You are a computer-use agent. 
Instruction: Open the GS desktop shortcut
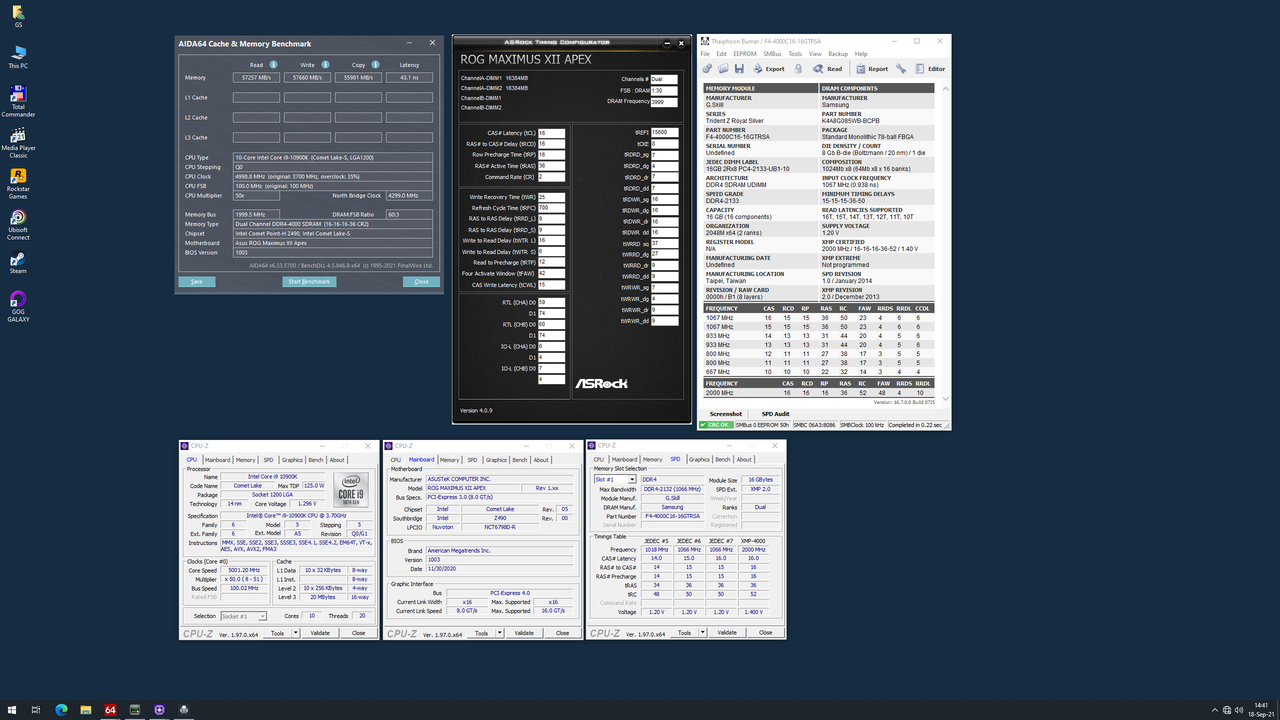coord(18,16)
